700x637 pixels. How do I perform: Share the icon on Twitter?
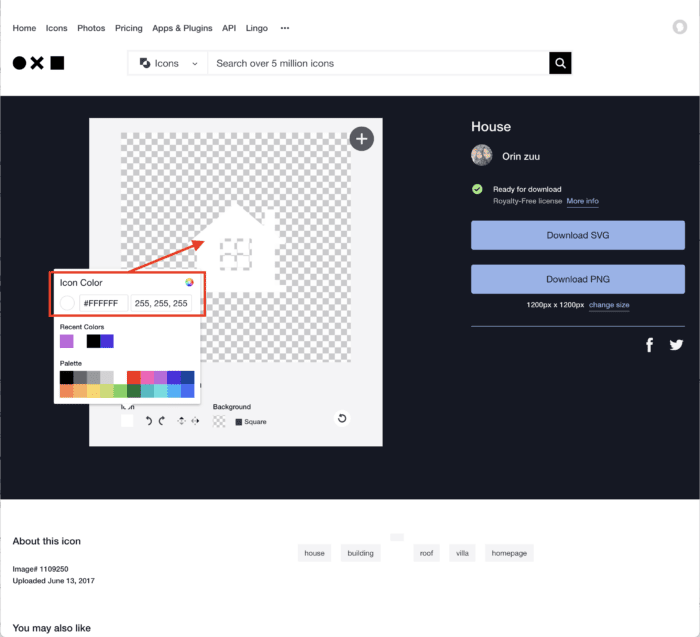pos(676,345)
